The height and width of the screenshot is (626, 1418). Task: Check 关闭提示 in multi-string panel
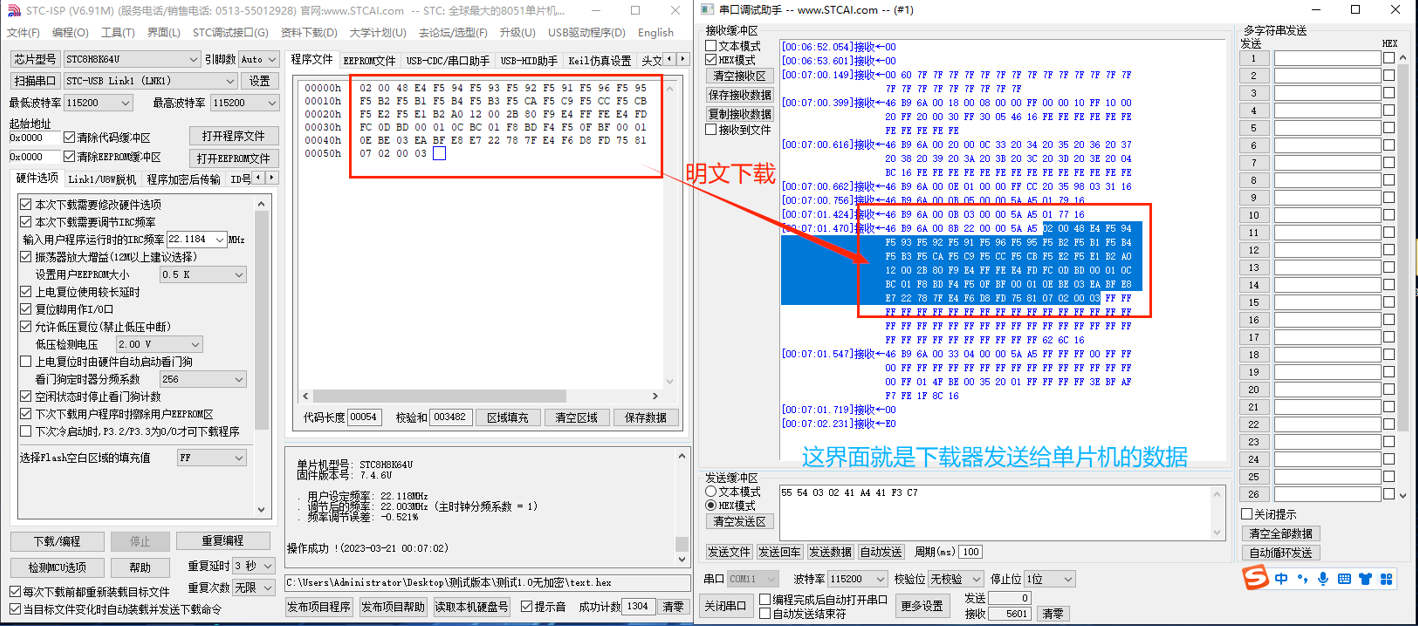click(1246, 515)
